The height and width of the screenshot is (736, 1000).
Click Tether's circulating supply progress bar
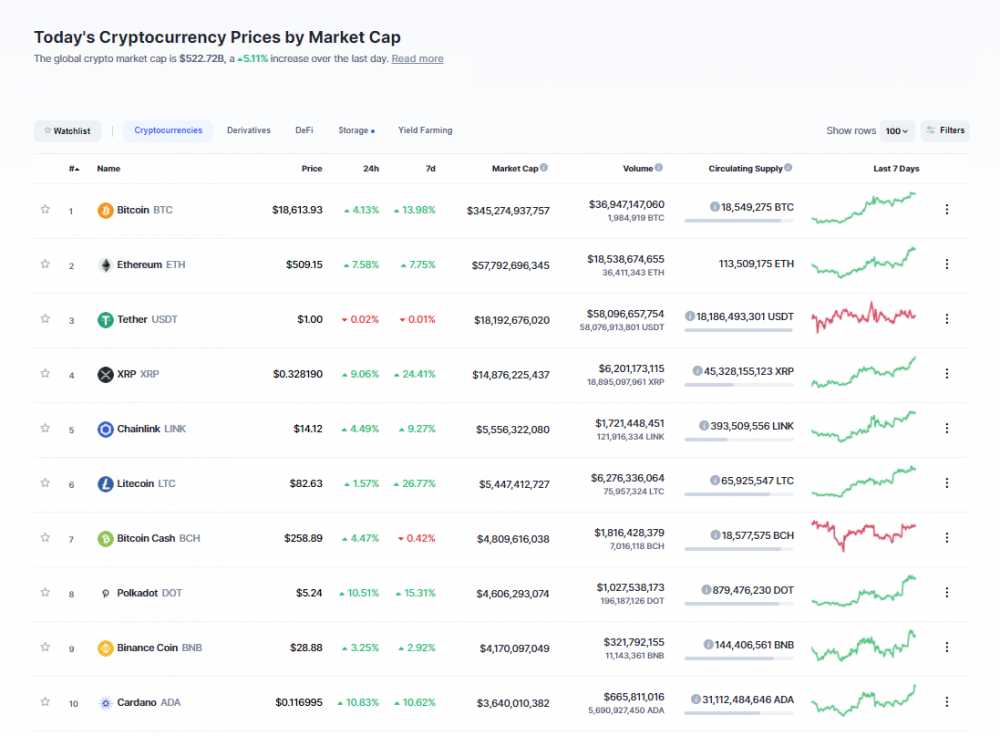click(739, 330)
